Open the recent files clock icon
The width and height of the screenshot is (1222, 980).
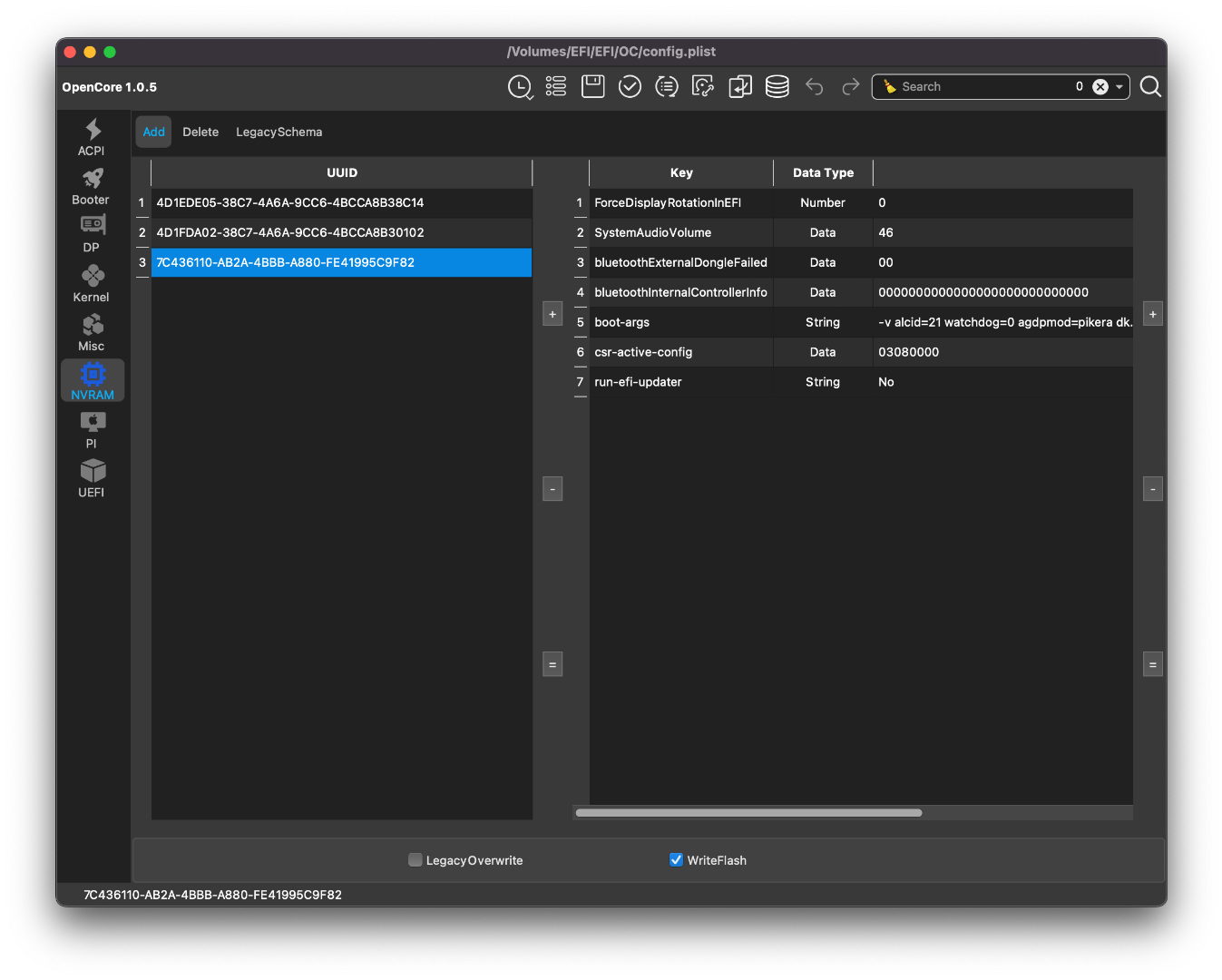tap(520, 86)
